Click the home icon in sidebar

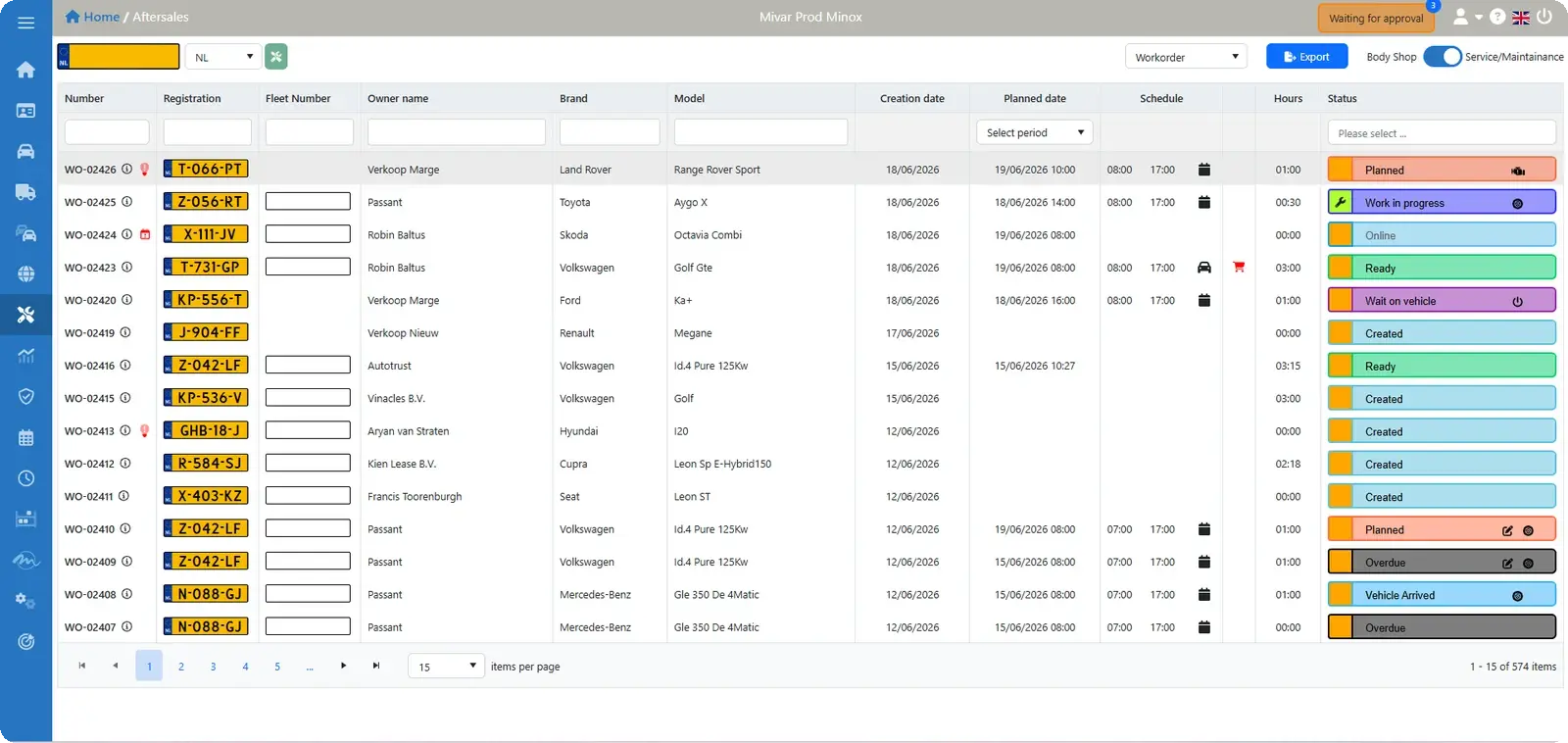tap(25, 70)
